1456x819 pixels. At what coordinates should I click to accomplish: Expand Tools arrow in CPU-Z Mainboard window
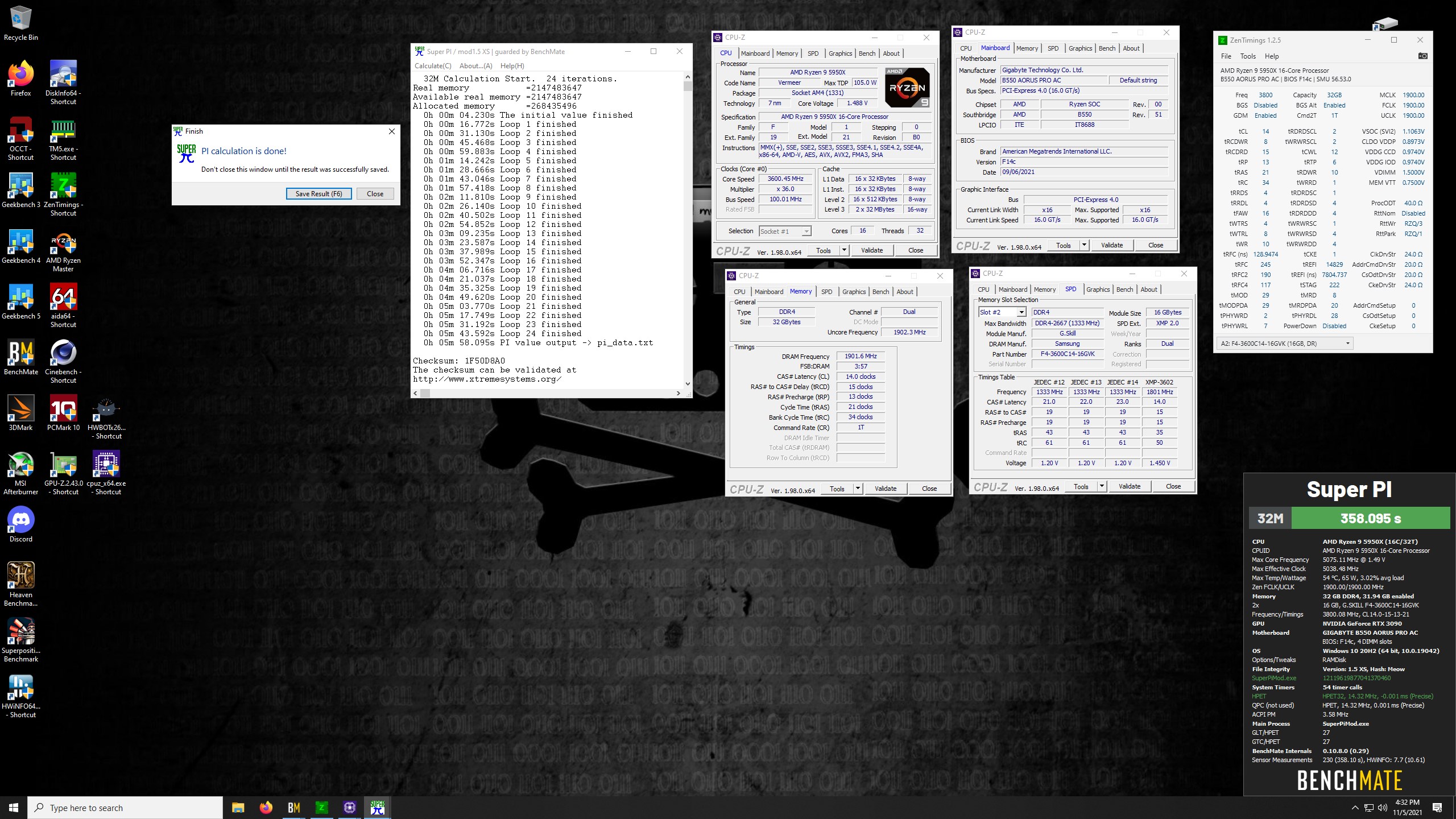pos(1084,245)
